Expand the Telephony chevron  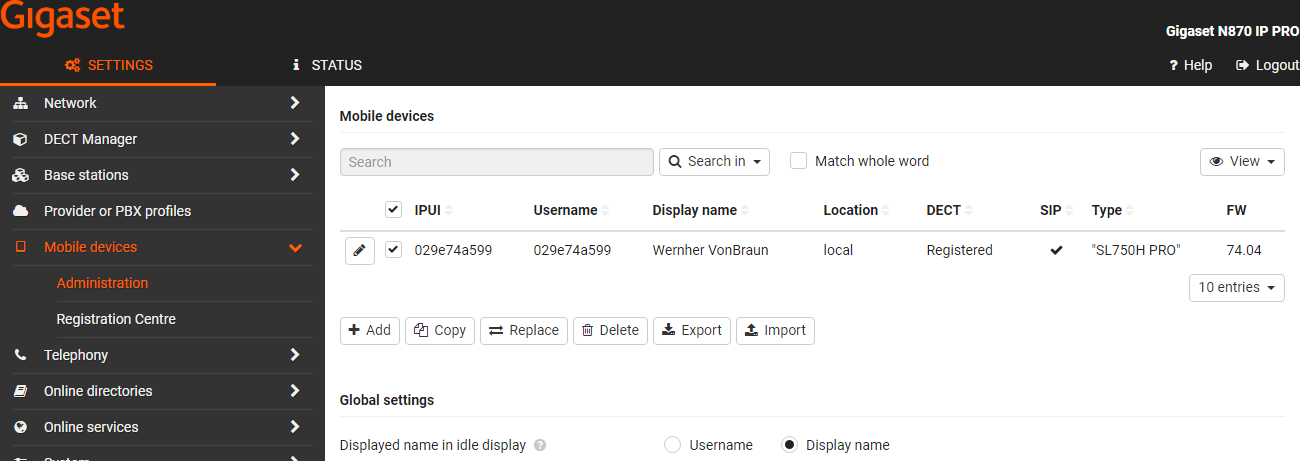click(x=295, y=355)
